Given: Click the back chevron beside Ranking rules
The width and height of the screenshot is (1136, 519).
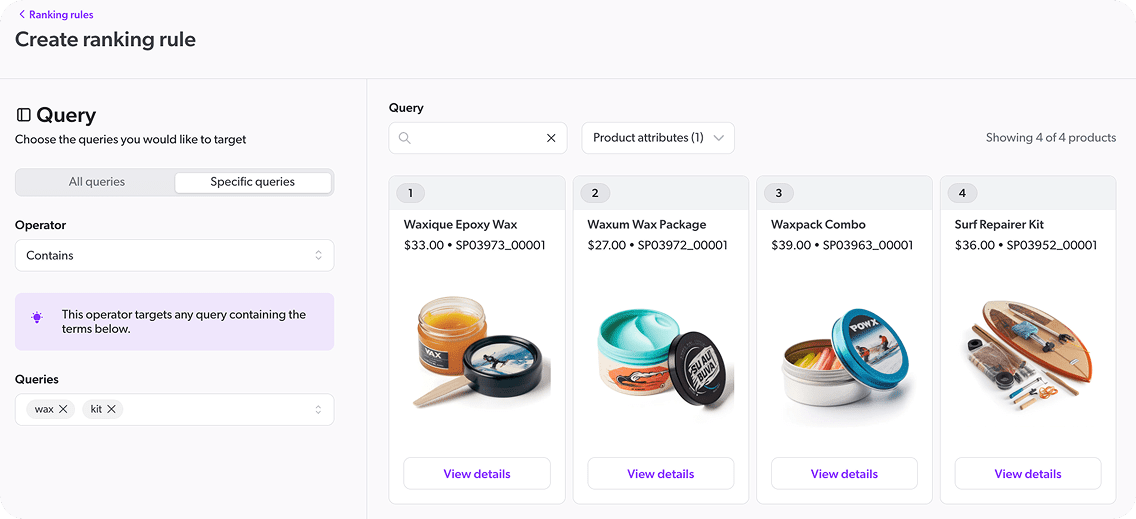Looking at the screenshot, I should coord(22,15).
